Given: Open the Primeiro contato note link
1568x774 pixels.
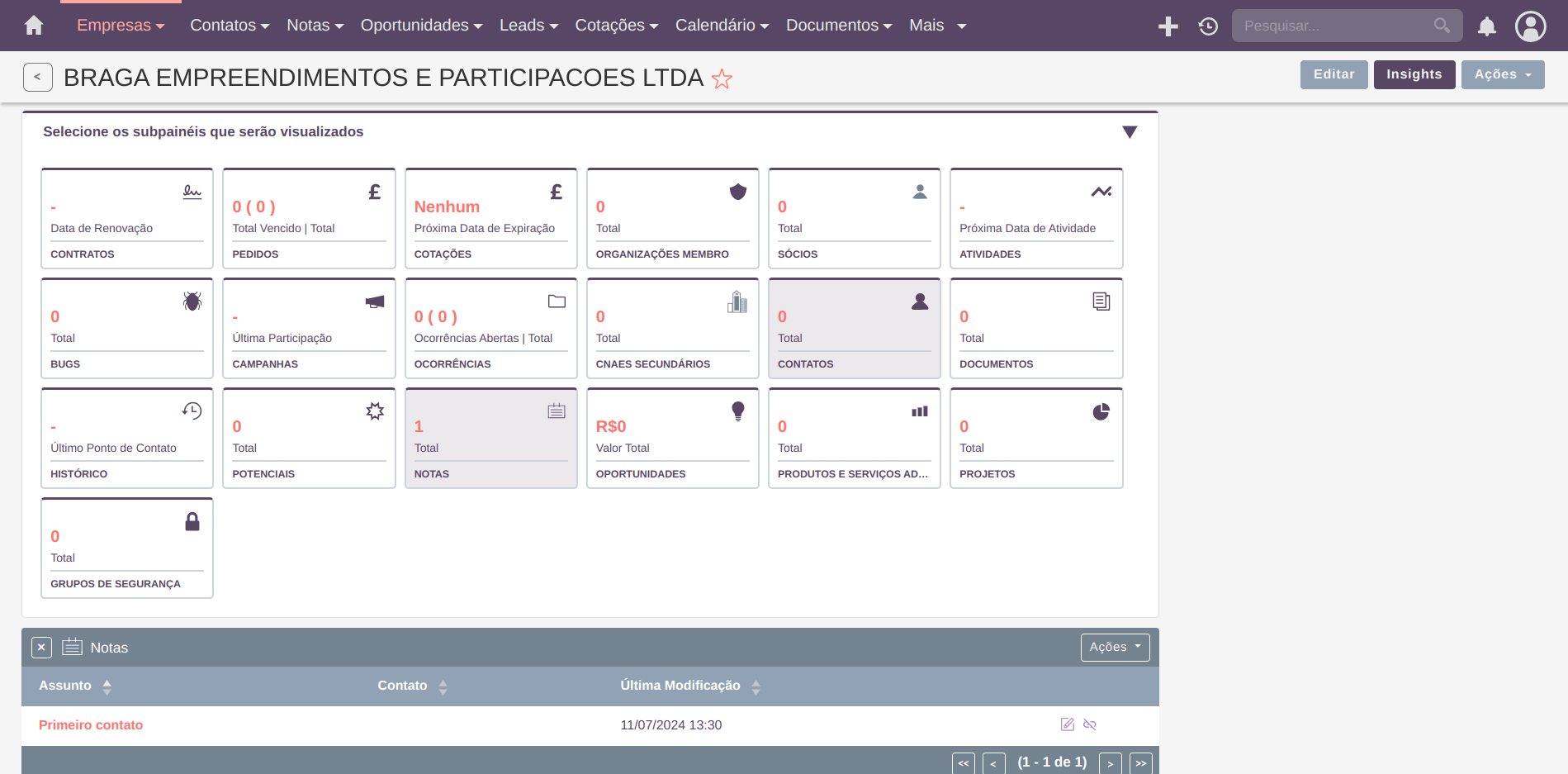Looking at the screenshot, I should 91,724.
